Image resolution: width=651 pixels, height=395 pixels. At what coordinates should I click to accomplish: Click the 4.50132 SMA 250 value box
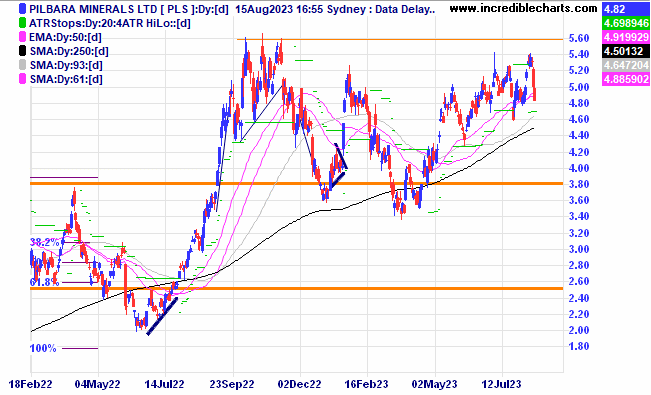pos(625,51)
